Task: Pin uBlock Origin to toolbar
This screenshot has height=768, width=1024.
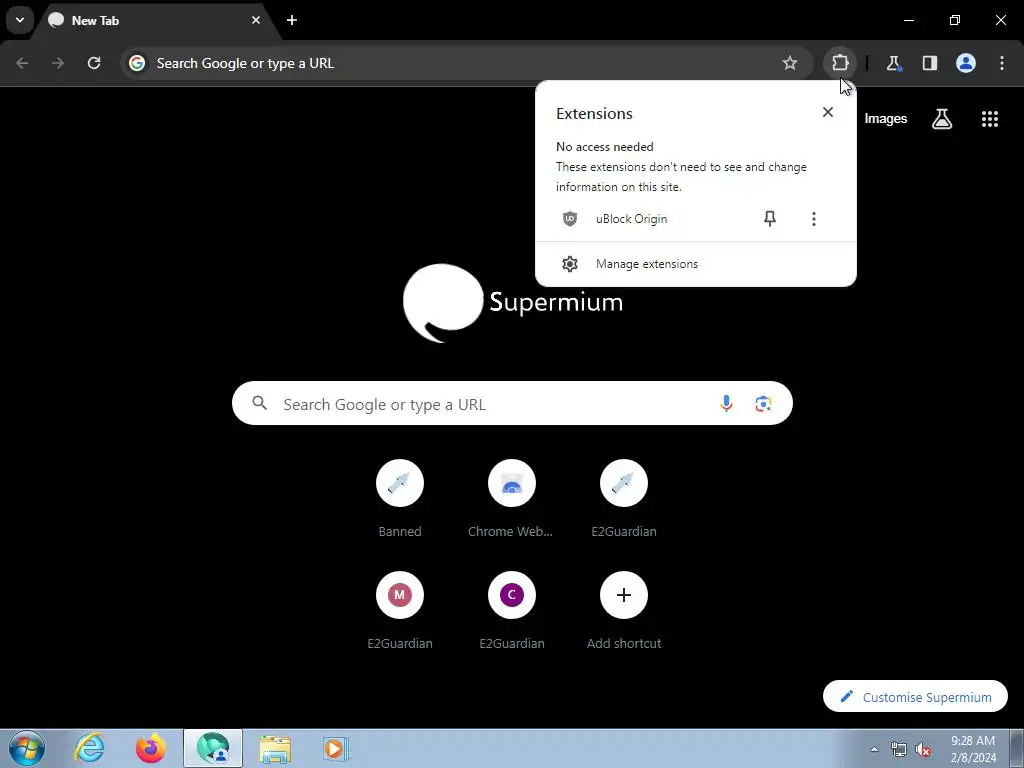Action: point(770,219)
